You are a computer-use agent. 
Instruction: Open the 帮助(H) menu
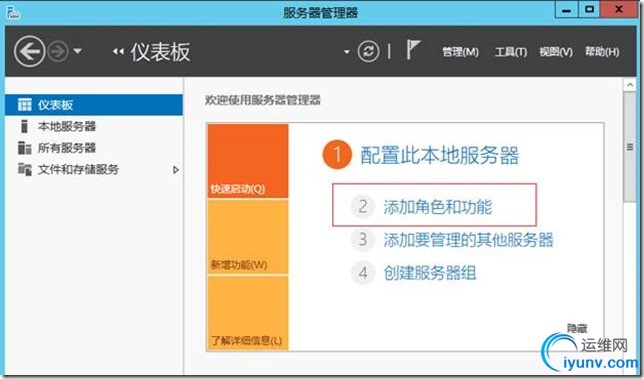(602, 52)
